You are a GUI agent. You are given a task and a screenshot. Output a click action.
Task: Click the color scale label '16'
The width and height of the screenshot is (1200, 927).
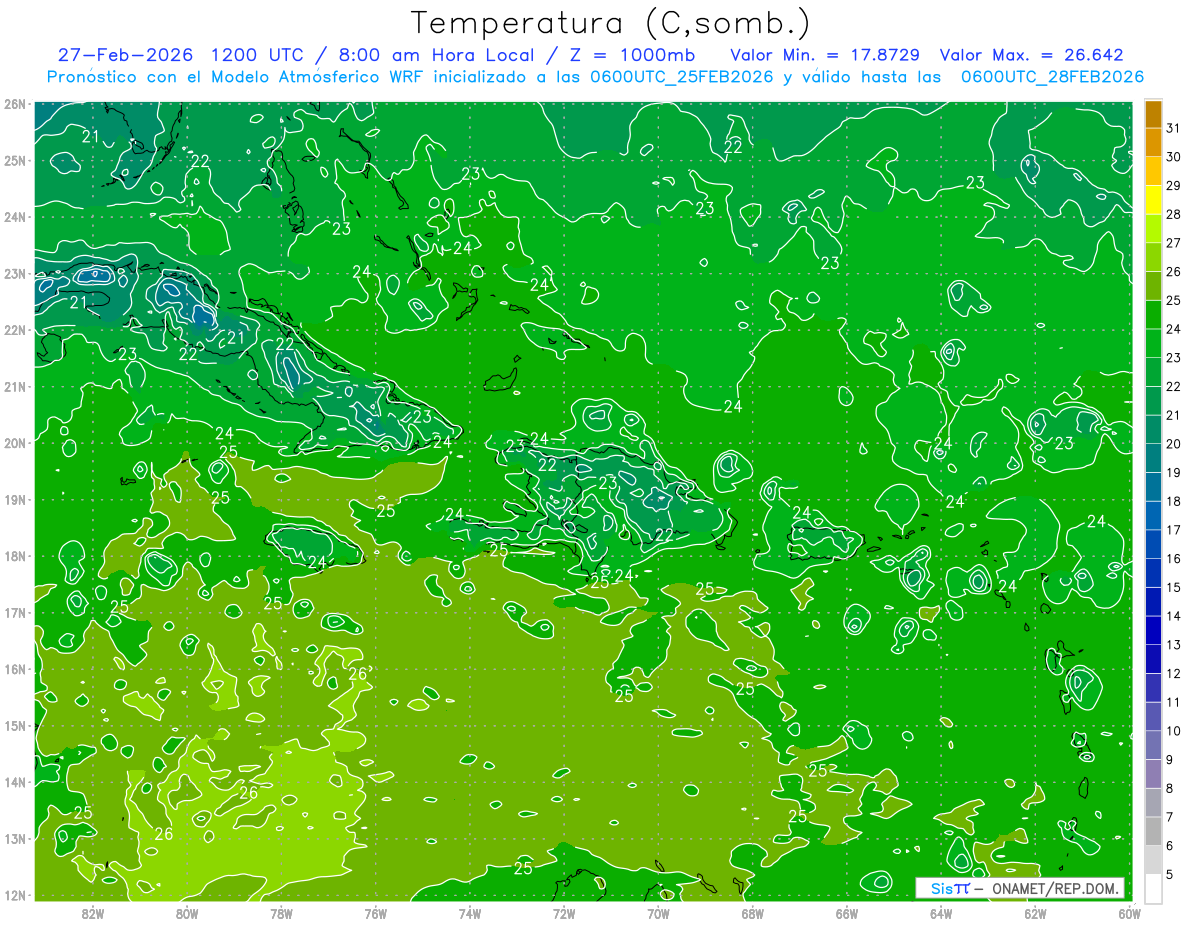point(1174,559)
